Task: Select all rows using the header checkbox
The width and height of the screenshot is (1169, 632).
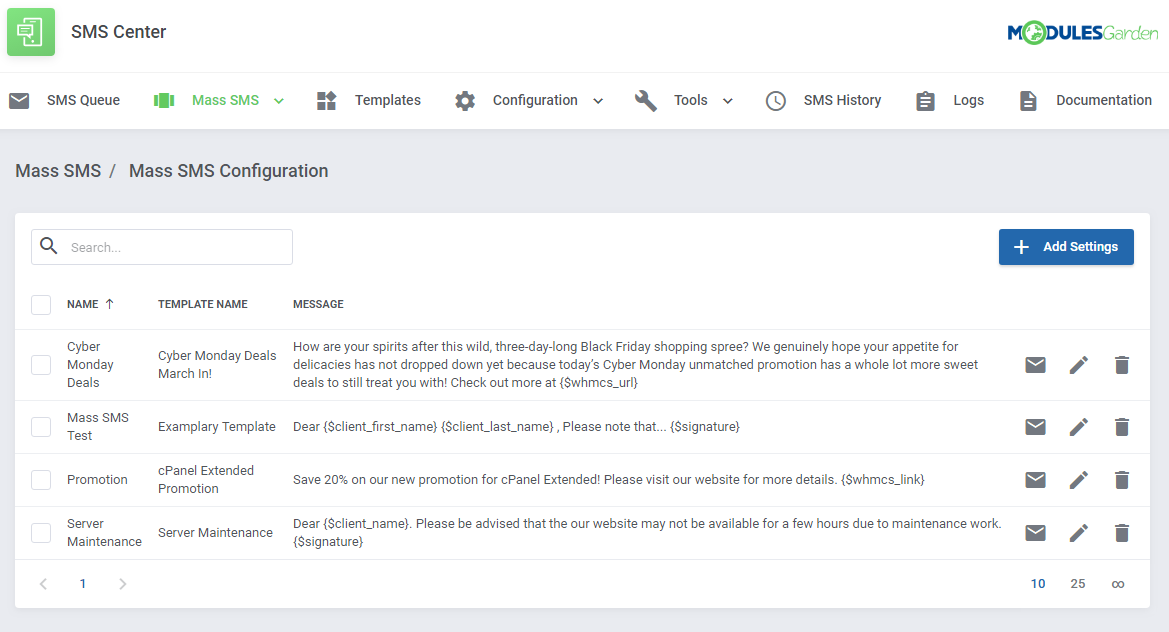Action: pos(41,304)
